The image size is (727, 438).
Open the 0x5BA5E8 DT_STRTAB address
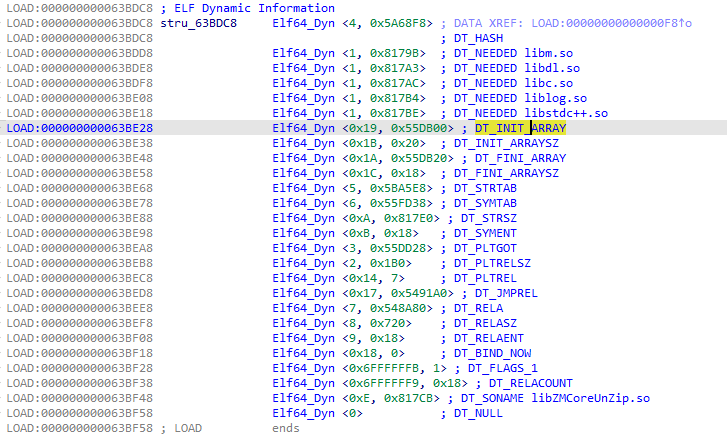coord(398,188)
